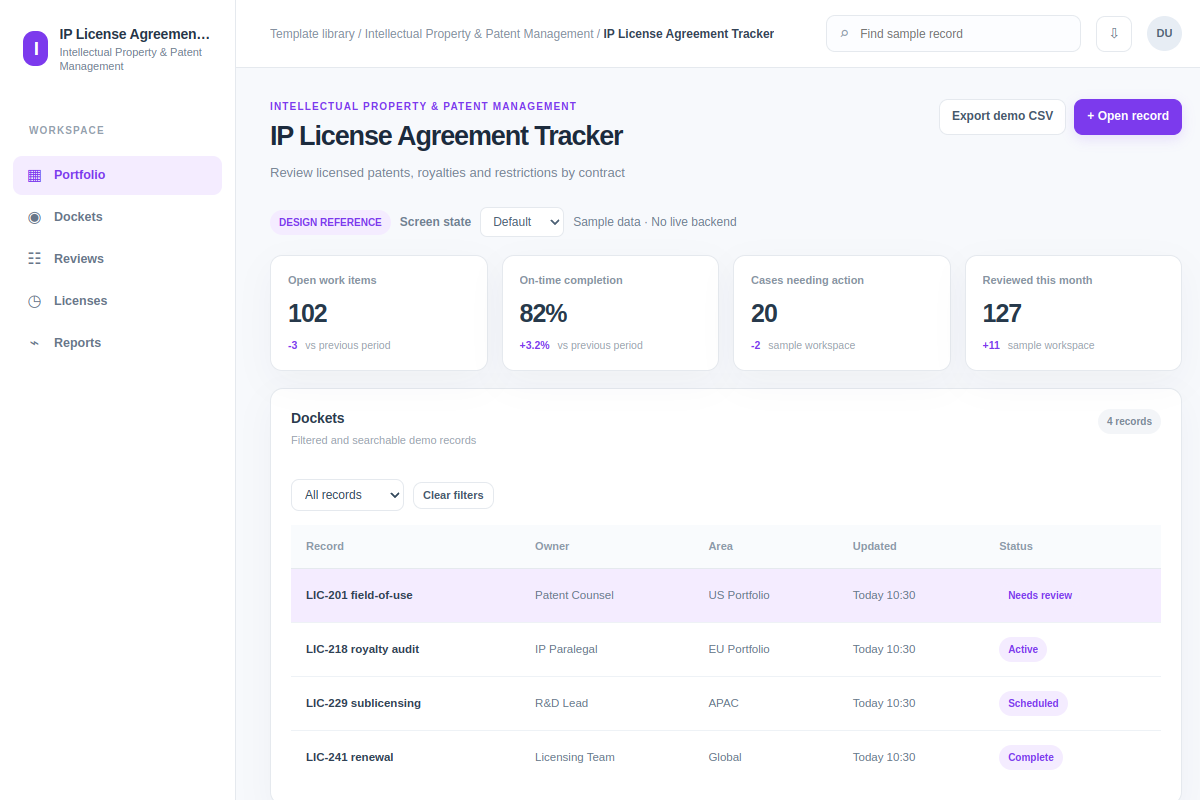Screen dimensions: 1200x800
Task: Open Reviews from the sidebar
Action: (x=117, y=259)
